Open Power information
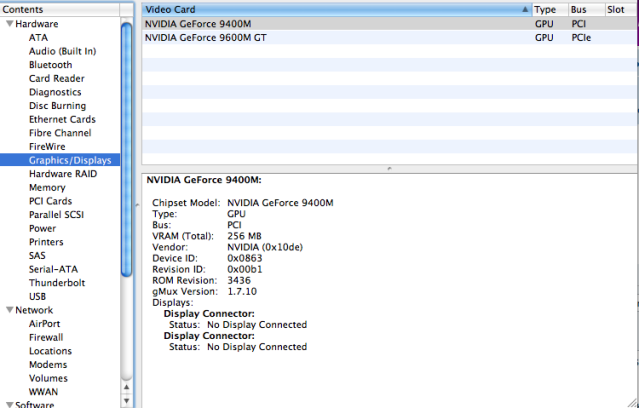 click(x=42, y=228)
